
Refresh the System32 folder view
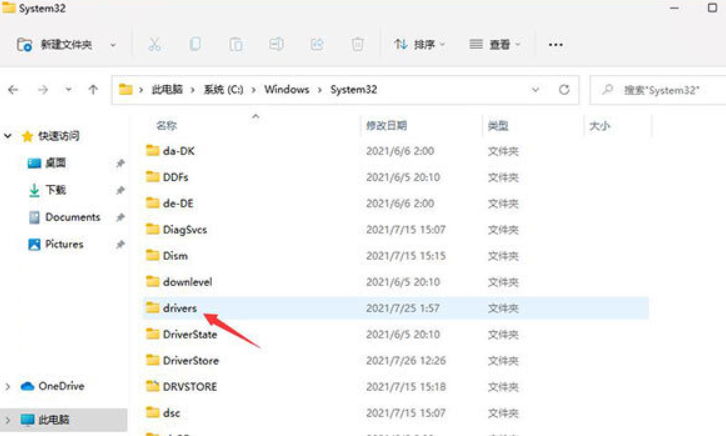click(564, 89)
